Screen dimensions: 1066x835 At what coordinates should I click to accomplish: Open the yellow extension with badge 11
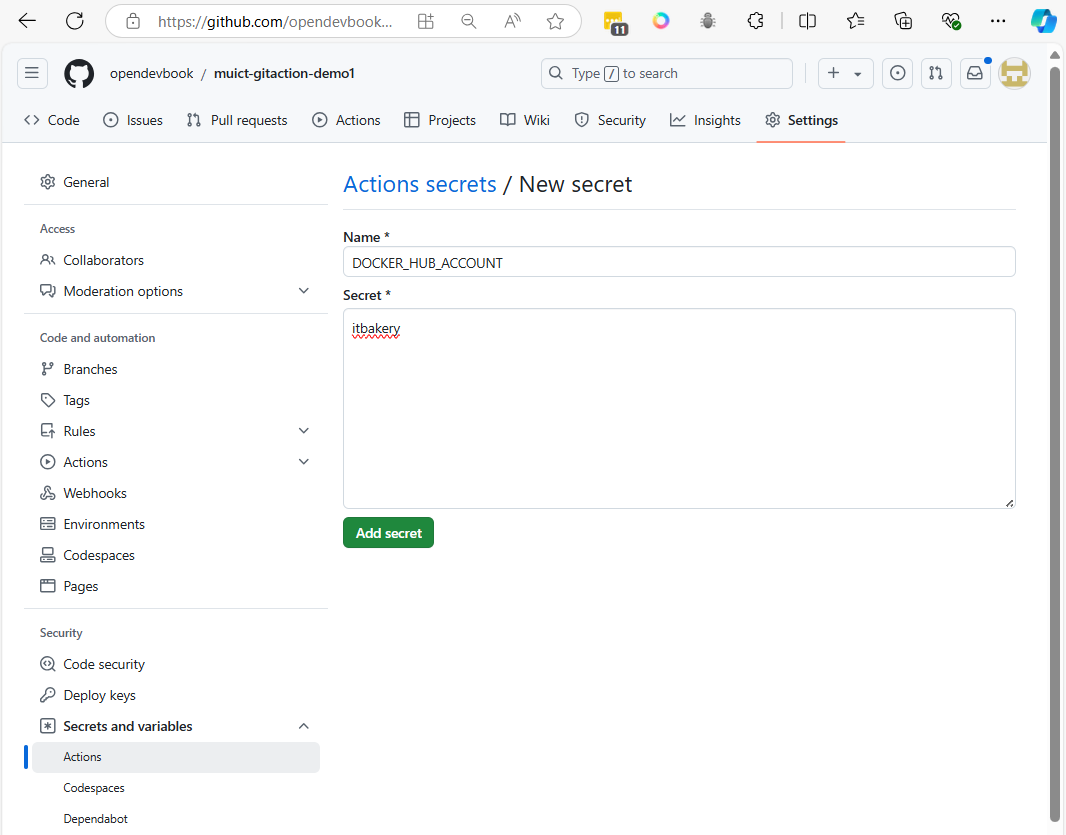[x=615, y=22]
